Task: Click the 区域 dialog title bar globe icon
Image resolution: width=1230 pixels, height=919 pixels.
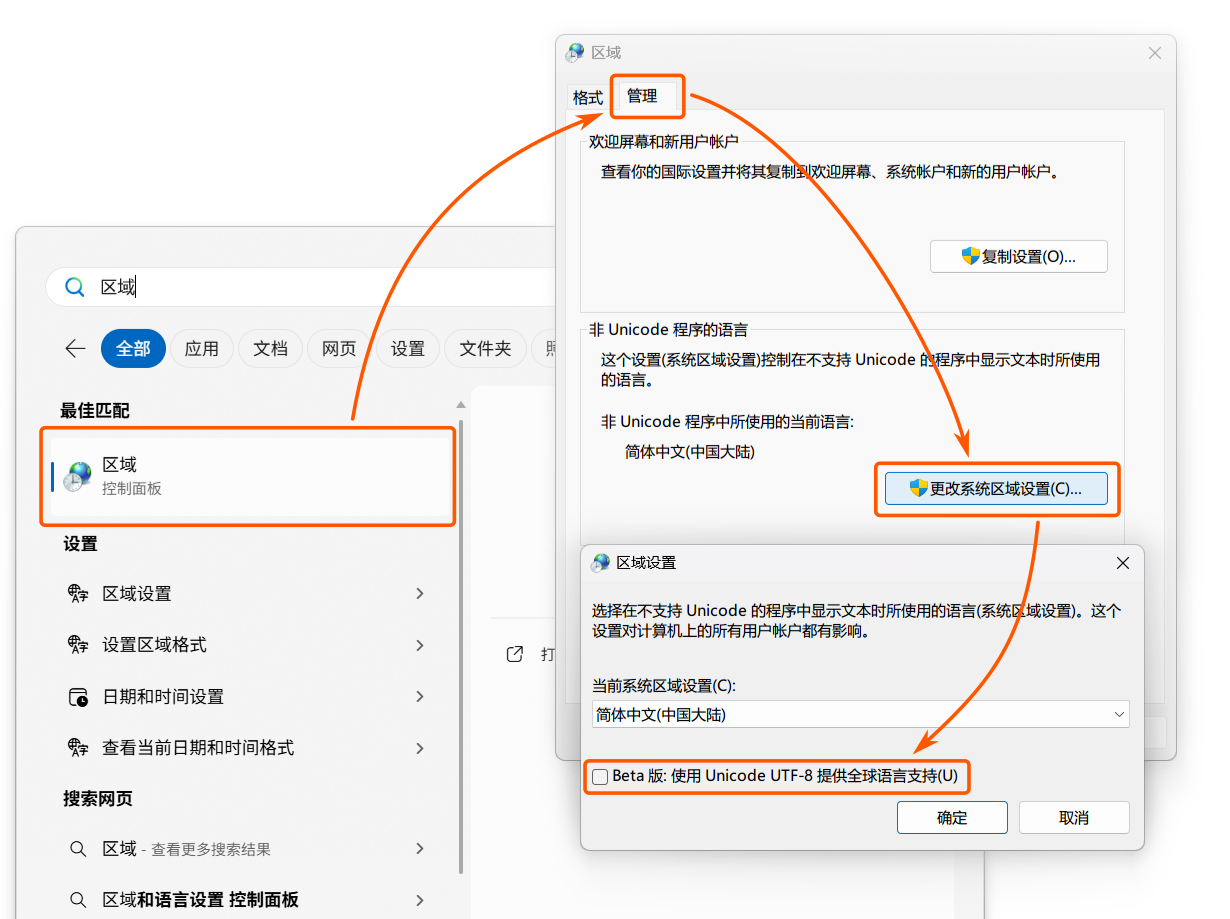Action: [x=574, y=52]
